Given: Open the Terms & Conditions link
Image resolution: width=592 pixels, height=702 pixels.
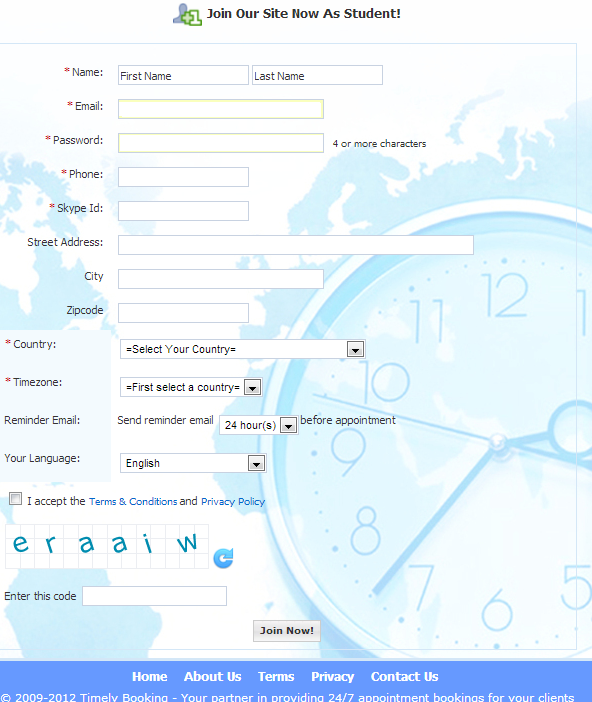Looking at the screenshot, I should (x=133, y=501).
